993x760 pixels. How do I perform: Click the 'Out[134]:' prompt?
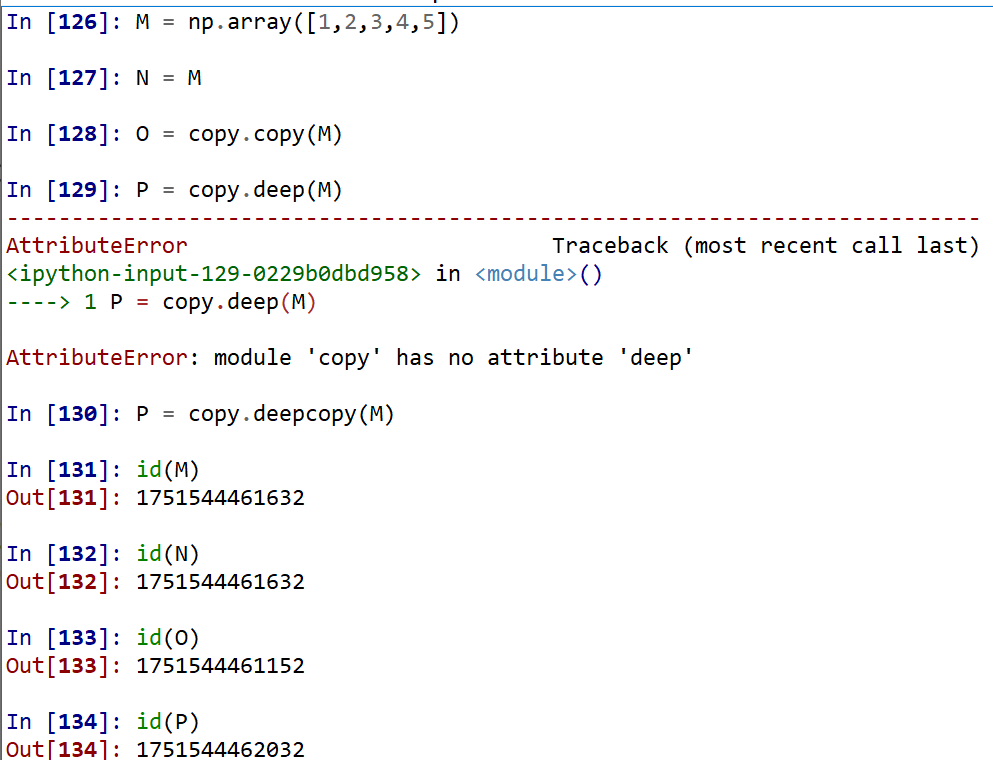click(x=63, y=750)
